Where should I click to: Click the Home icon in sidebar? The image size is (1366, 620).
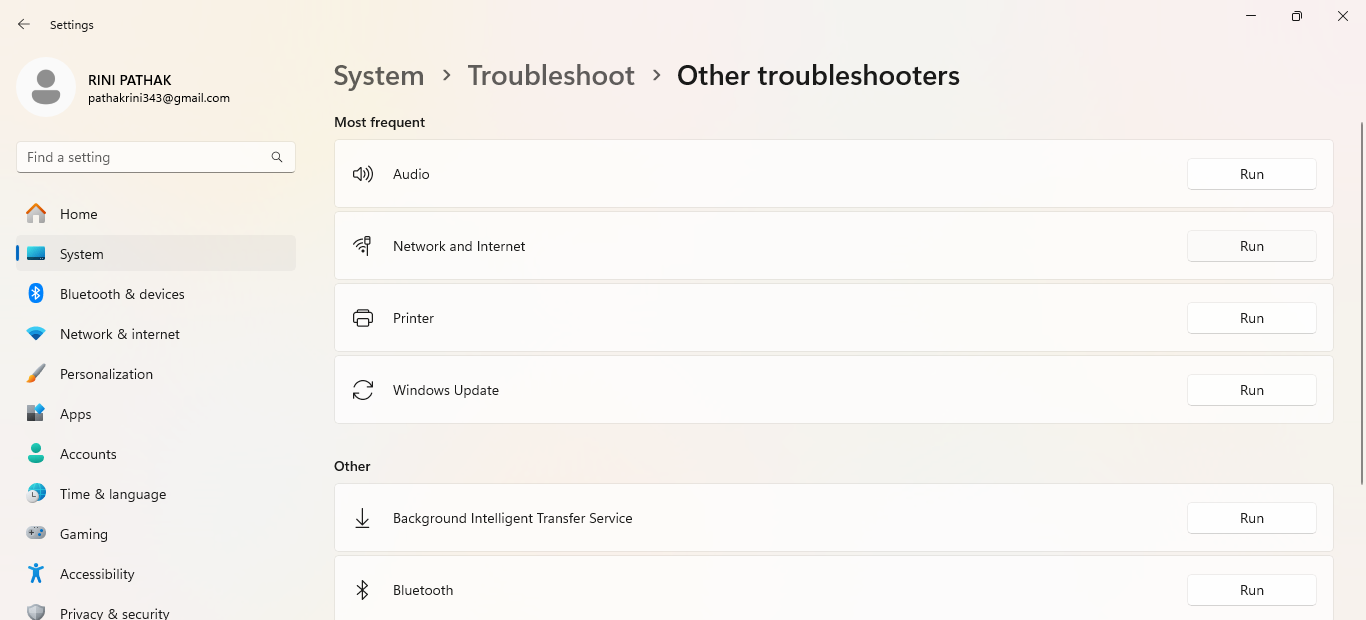[x=36, y=214]
